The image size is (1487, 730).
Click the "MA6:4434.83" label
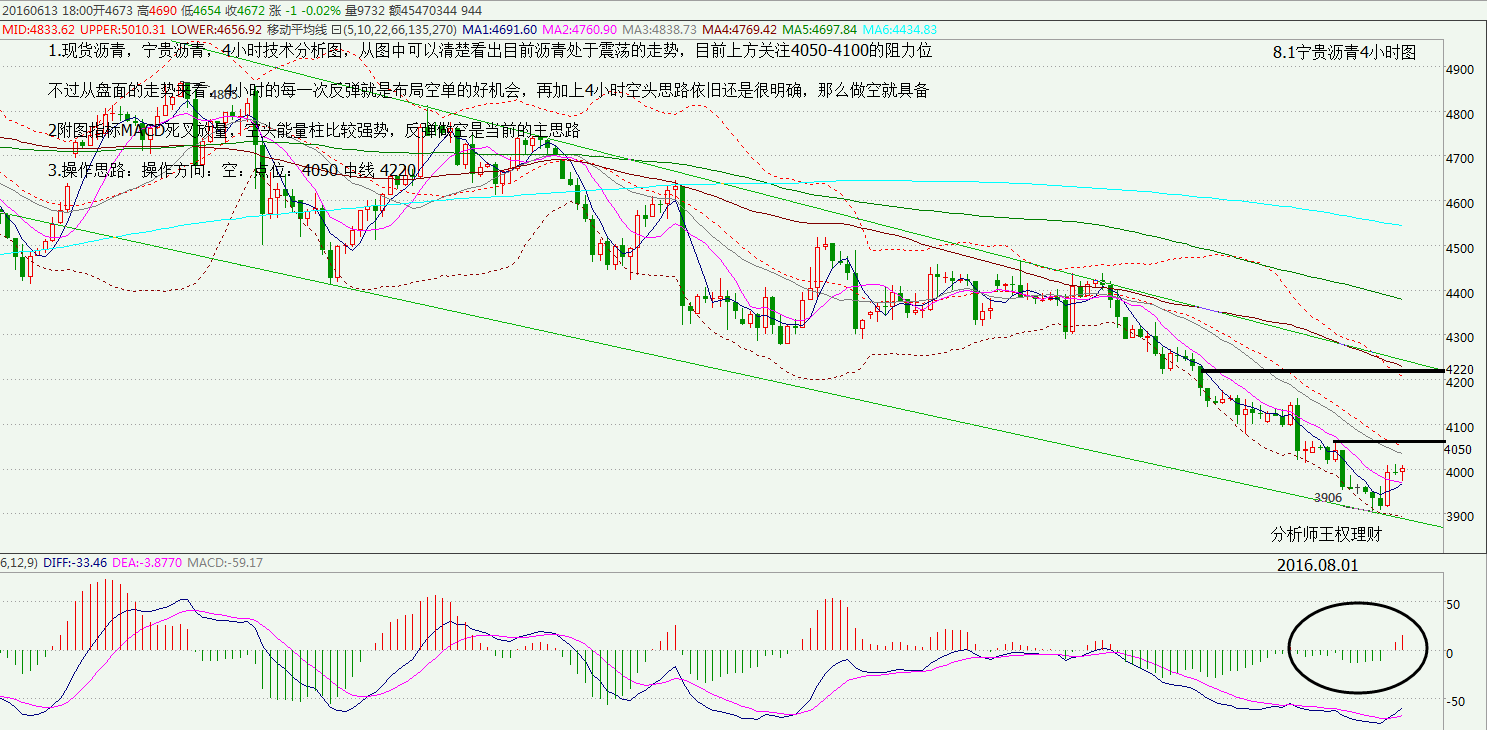click(902, 30)
